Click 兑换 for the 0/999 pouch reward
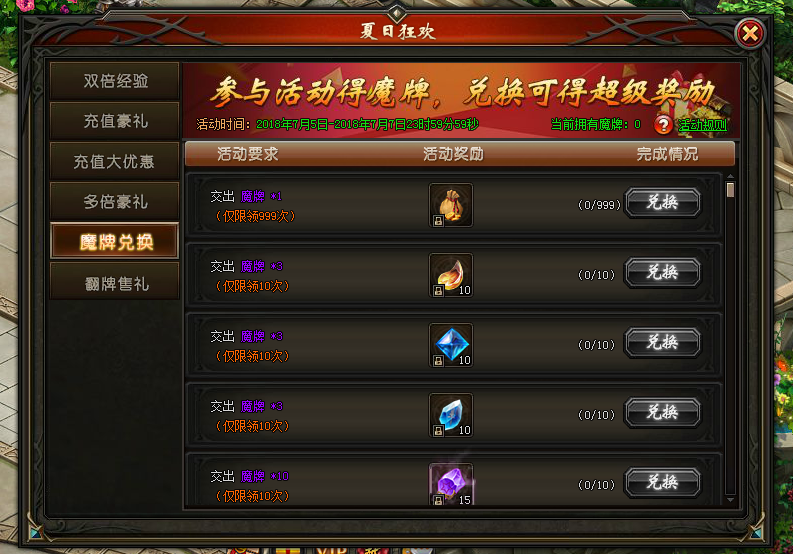 [x=663, y=203]
